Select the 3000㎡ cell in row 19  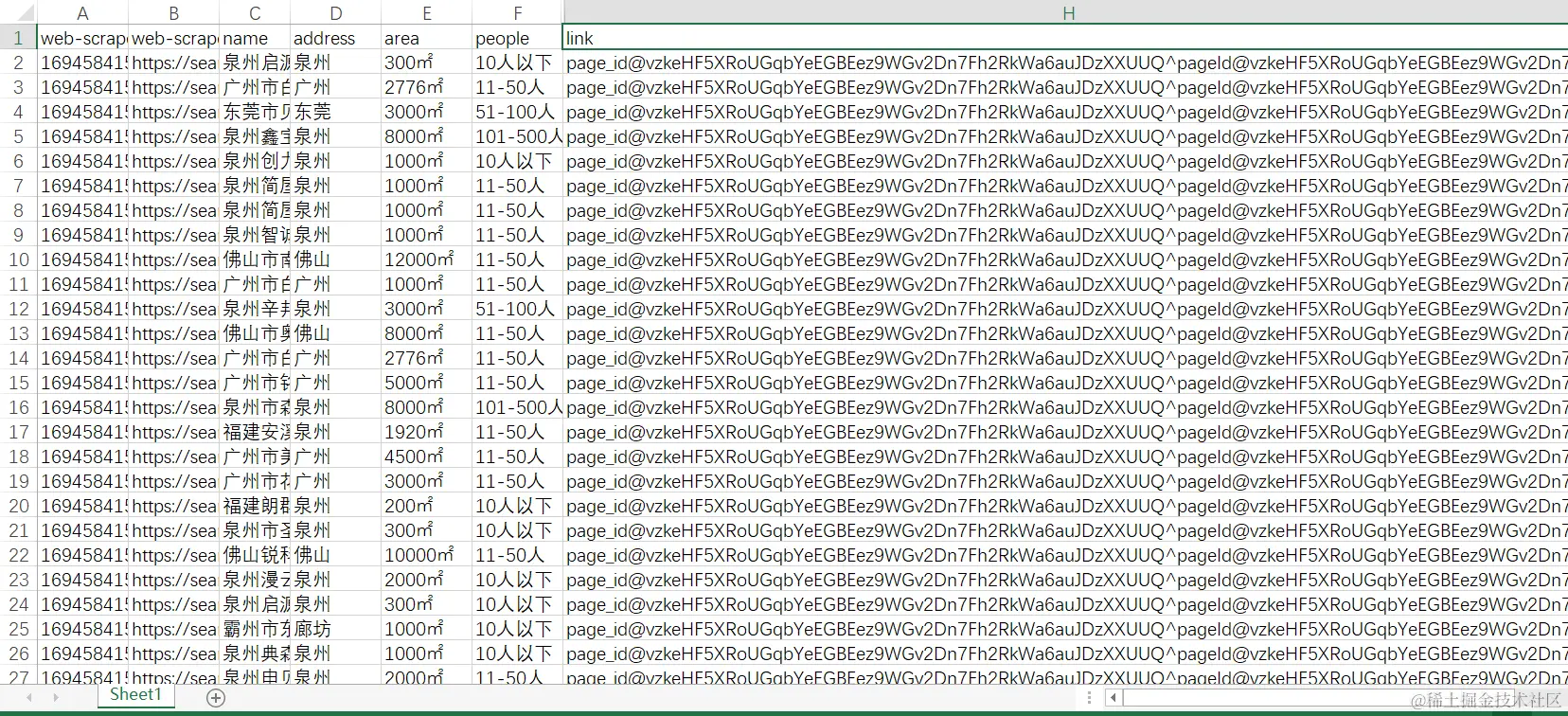click(x=427, y=481)
